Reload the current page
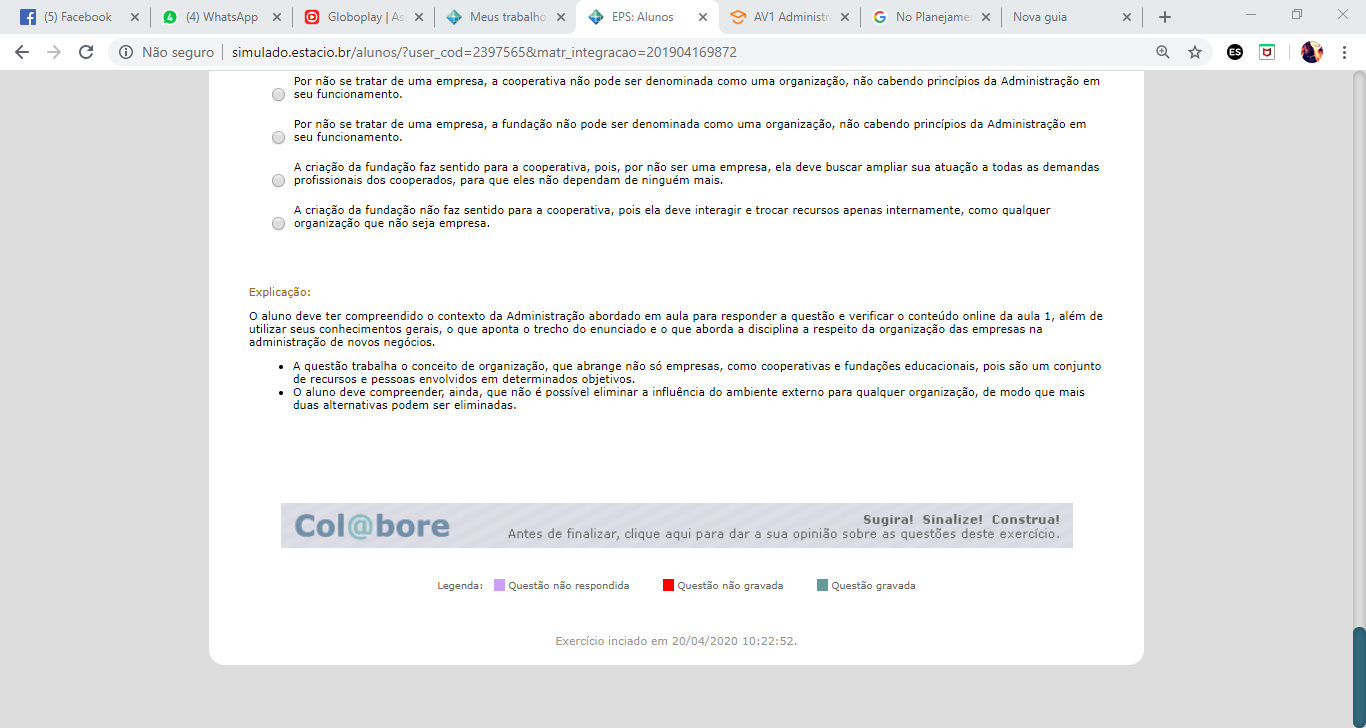The width and height of the screenshot is (1366, 728). coord(86,52)
